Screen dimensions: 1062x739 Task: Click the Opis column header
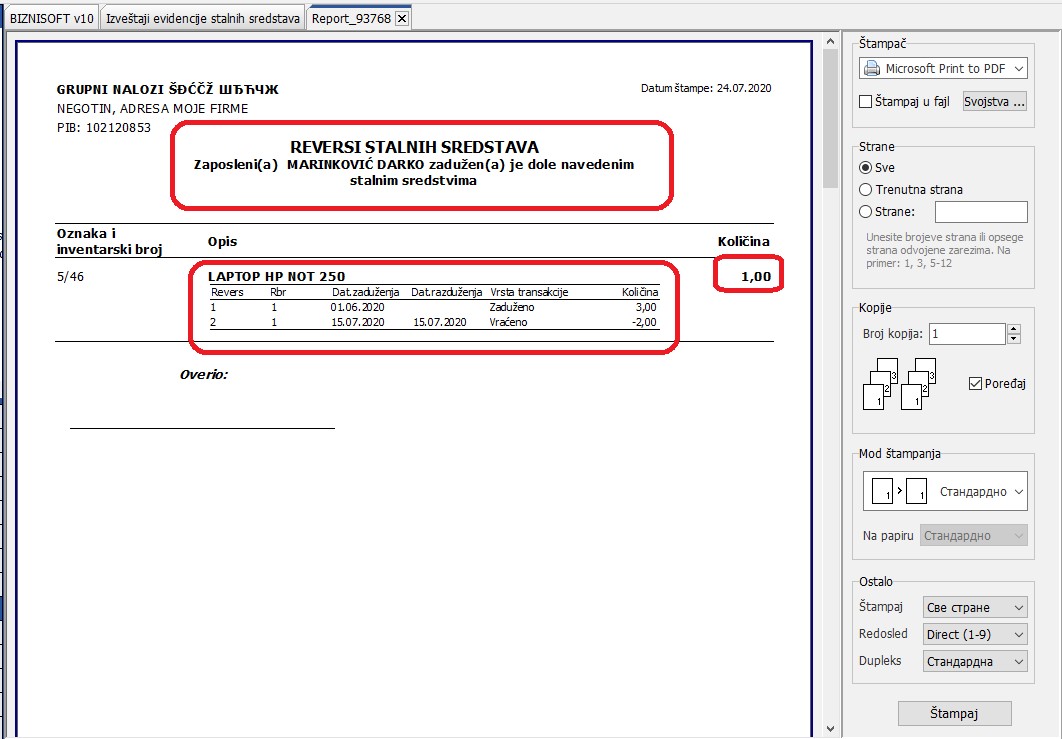(223, 242)
